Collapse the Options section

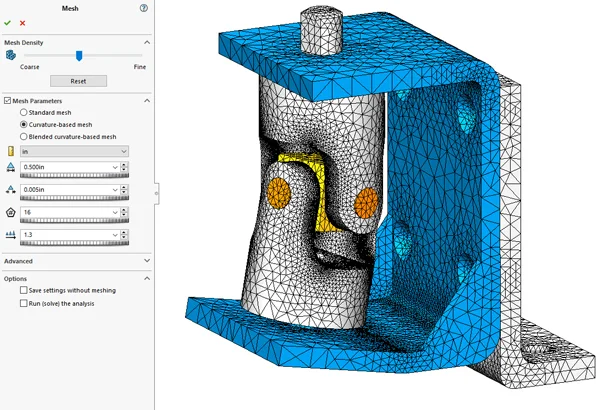coord(147,279)
